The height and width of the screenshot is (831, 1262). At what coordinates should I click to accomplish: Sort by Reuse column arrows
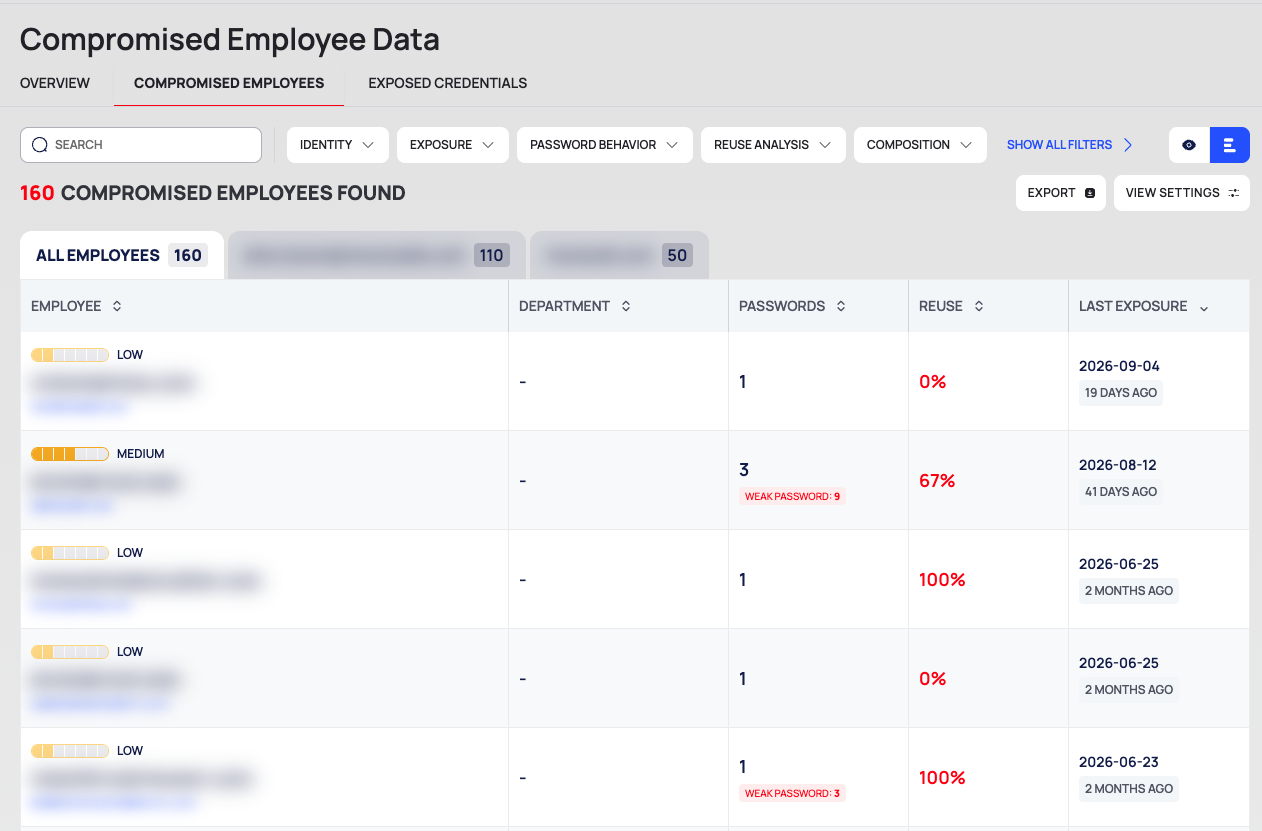click(979, 306)
